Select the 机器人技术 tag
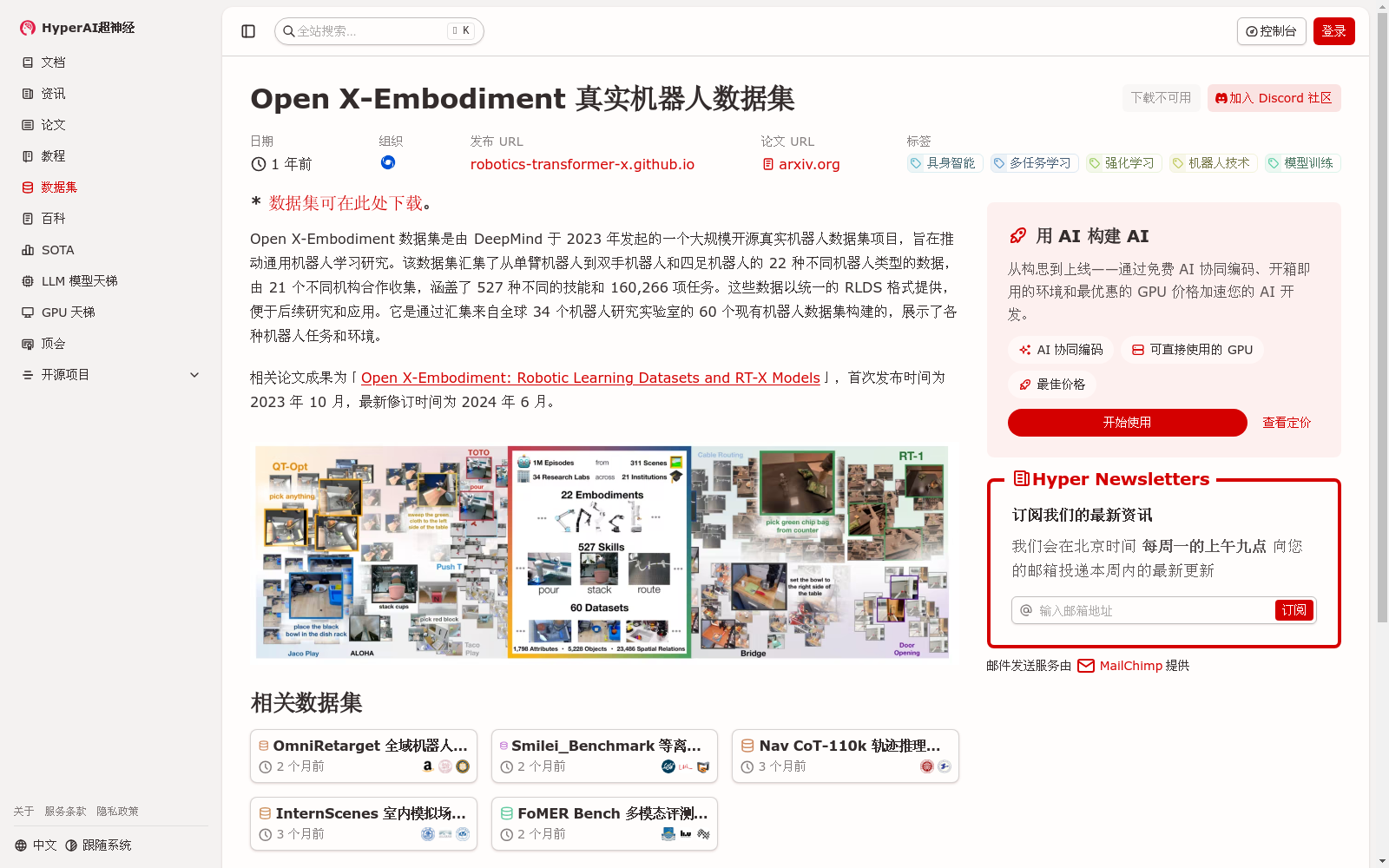Screen dimensions: 1389x868 (1212, 163)
